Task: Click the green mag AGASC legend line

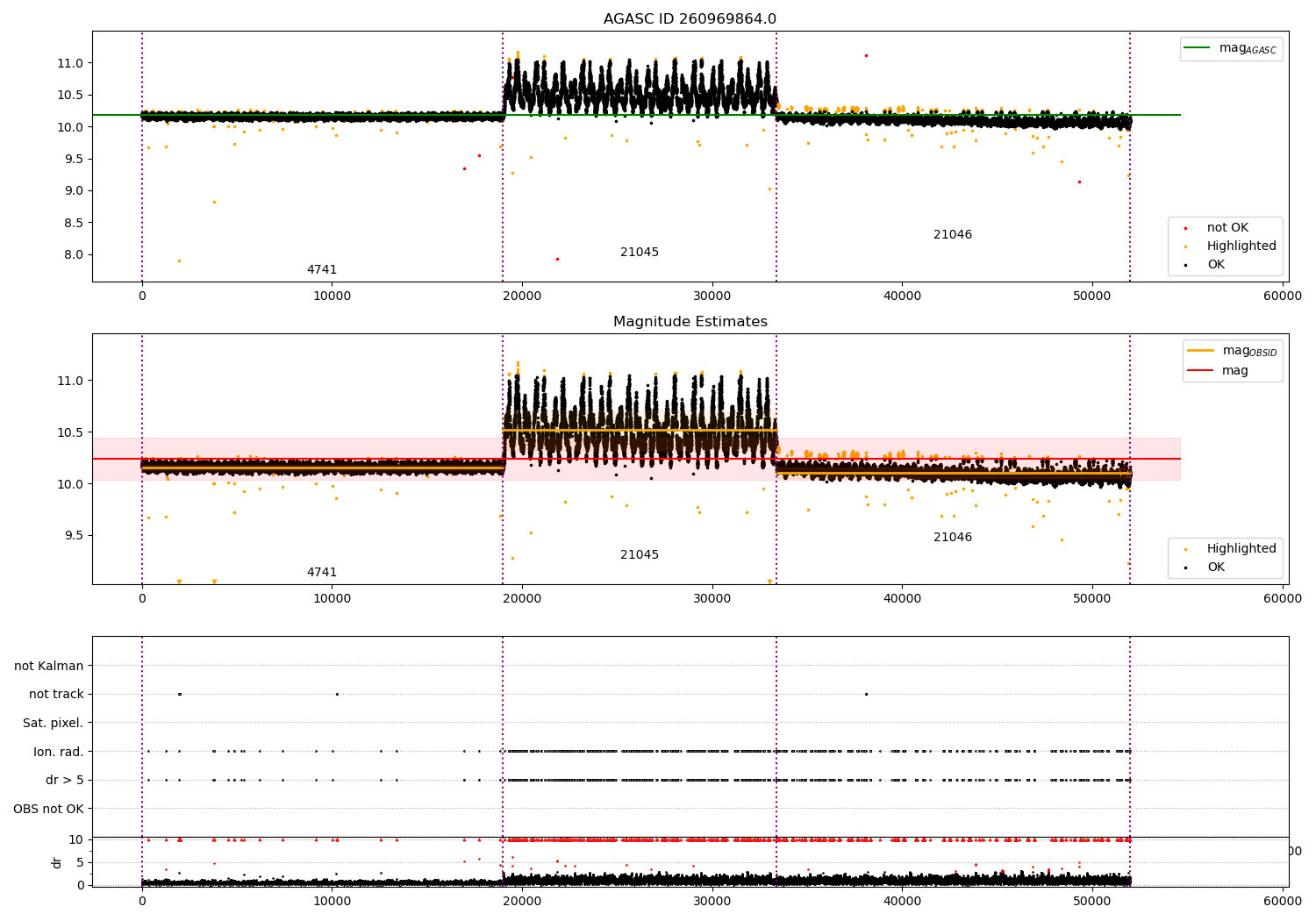Action: [1197, 48]
